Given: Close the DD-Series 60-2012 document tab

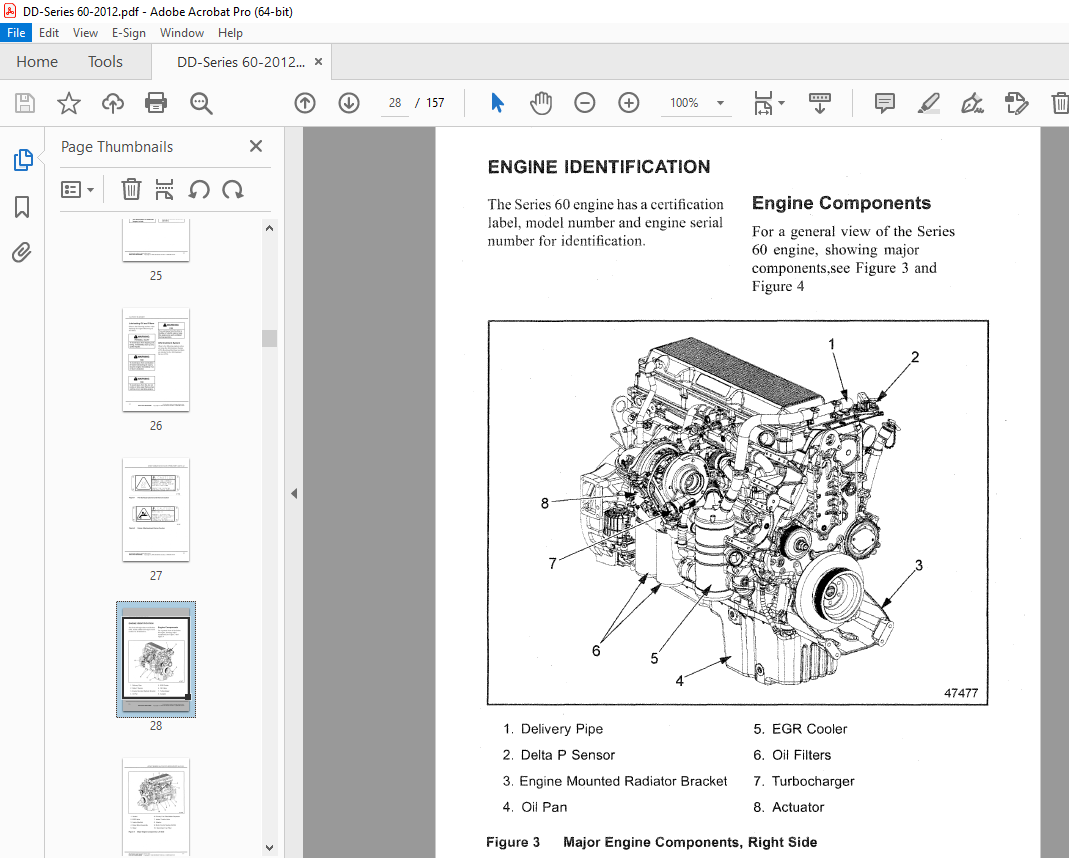Looking at the screenshot, I should pos(318,61).
